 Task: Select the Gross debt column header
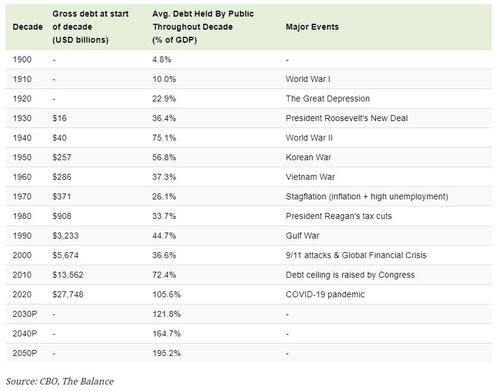tap(90, 27)
